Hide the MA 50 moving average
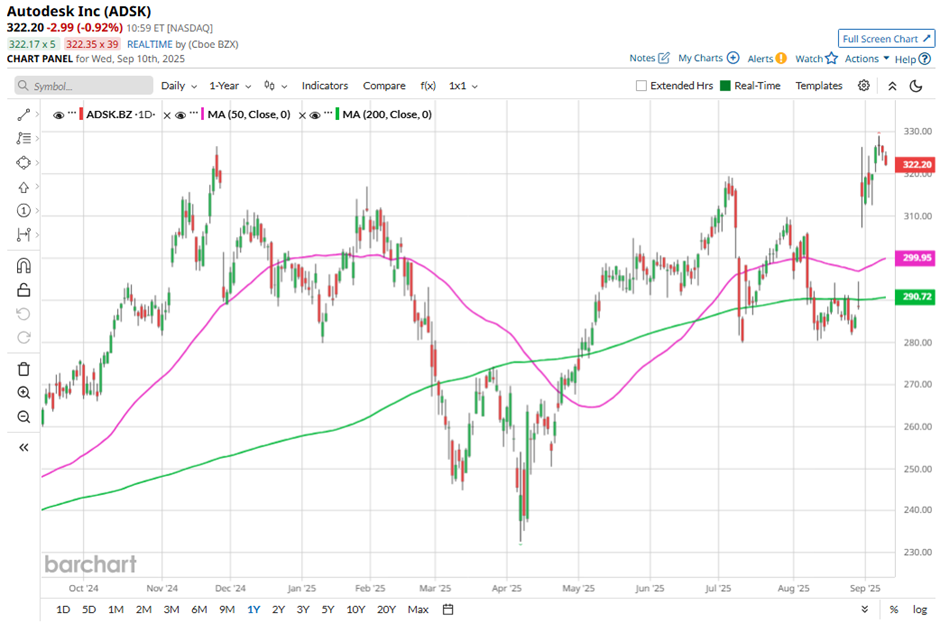The width and height of the screenshot is (940, 623). coord(180,115)
